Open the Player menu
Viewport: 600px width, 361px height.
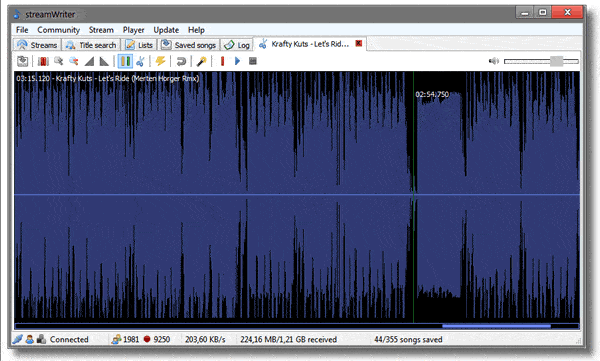[x=133, y=30]
